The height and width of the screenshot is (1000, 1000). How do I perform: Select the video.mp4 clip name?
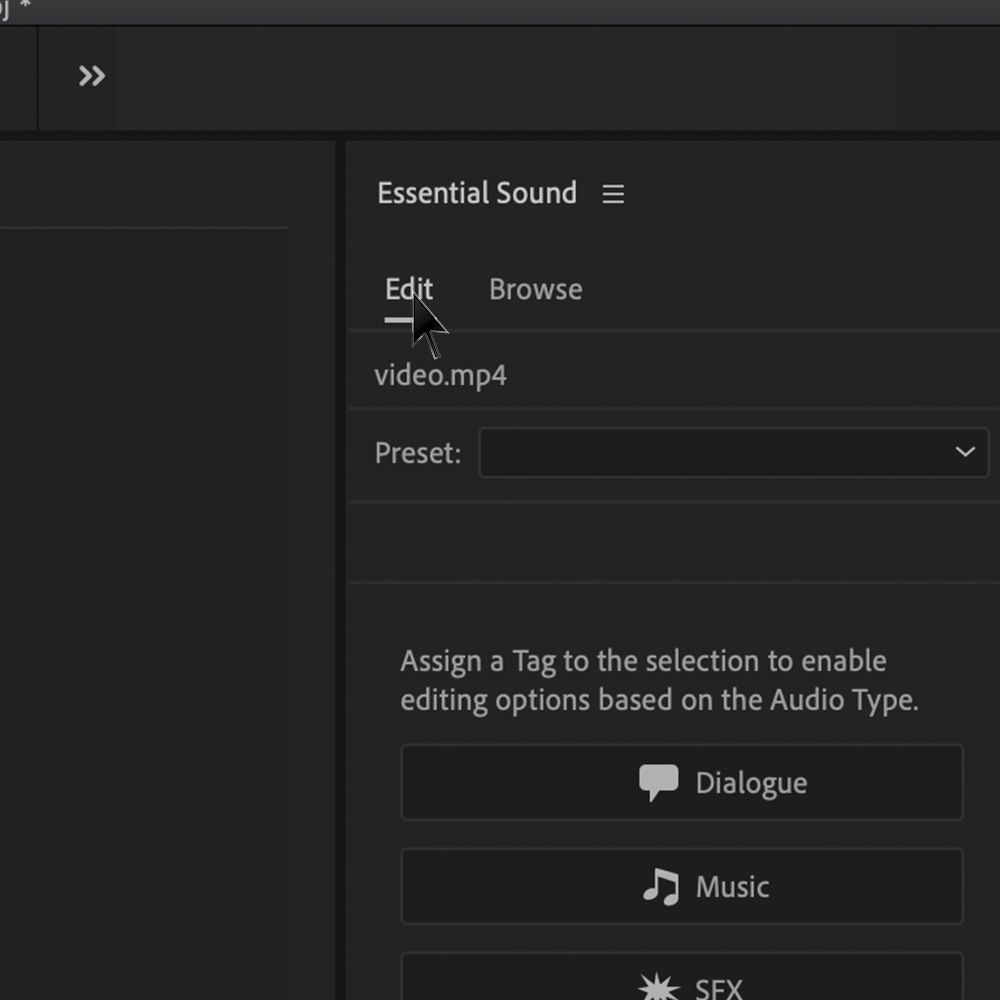click(x=441, y=375)
